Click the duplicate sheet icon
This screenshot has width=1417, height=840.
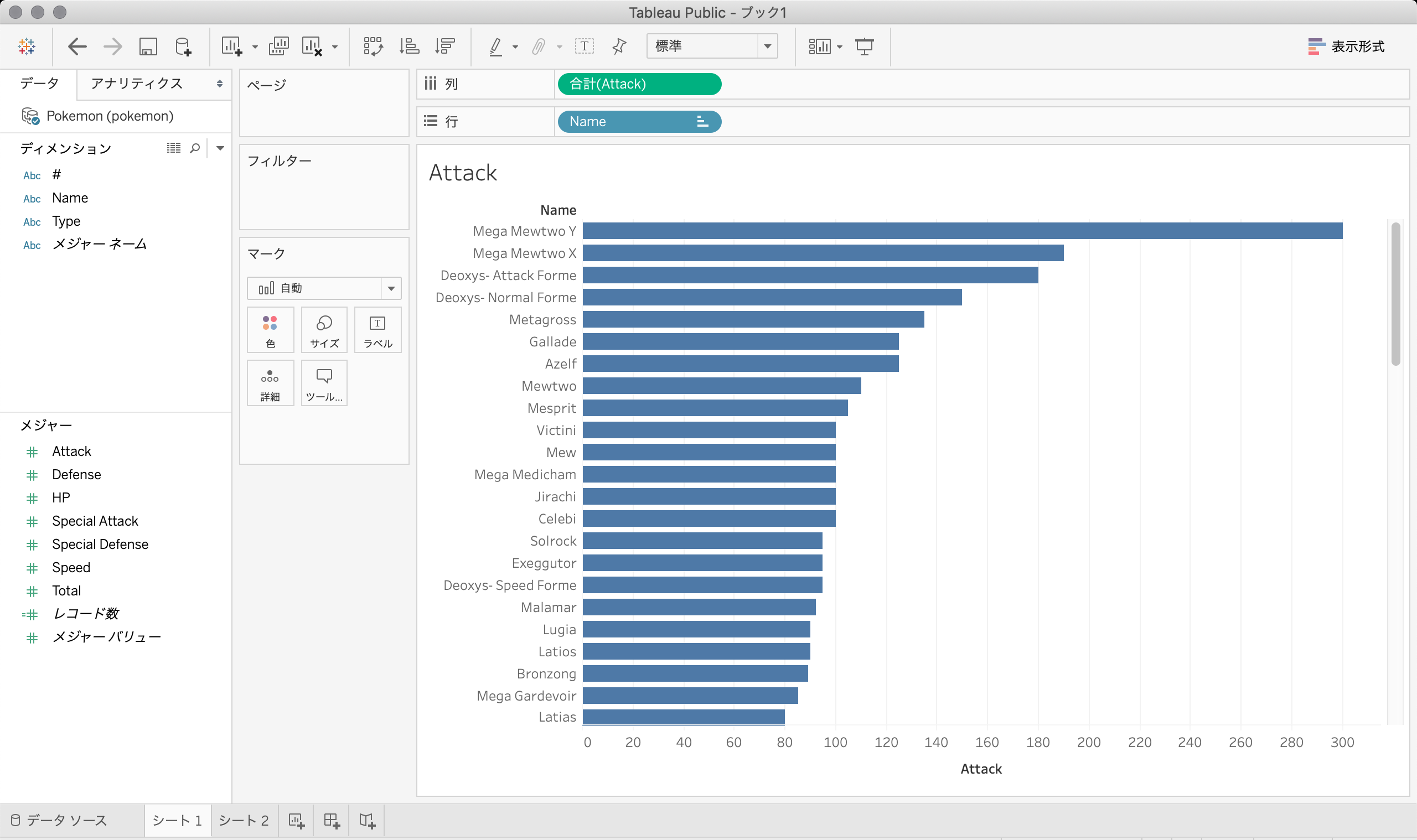pos(278,46)
